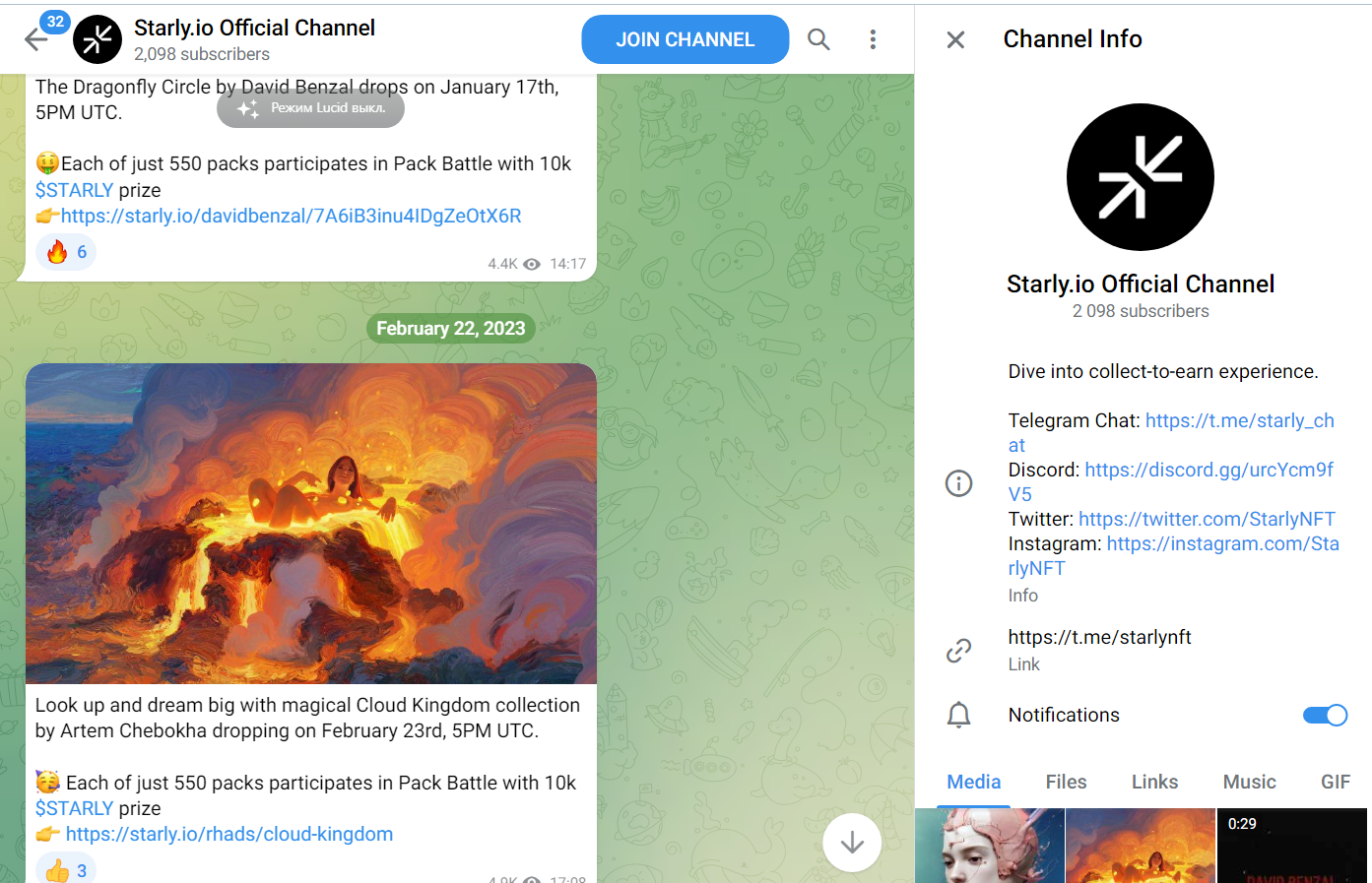Open the three-dot channel menu
This screenshot has width=1372, height=883.
click(873, 39)
